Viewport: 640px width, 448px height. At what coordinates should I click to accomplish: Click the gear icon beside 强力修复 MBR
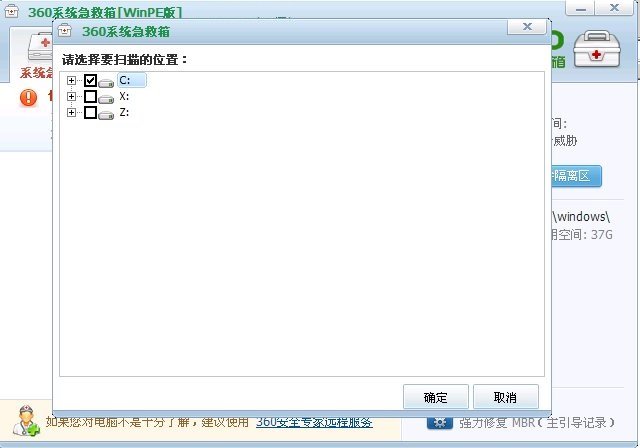(440, 422)
